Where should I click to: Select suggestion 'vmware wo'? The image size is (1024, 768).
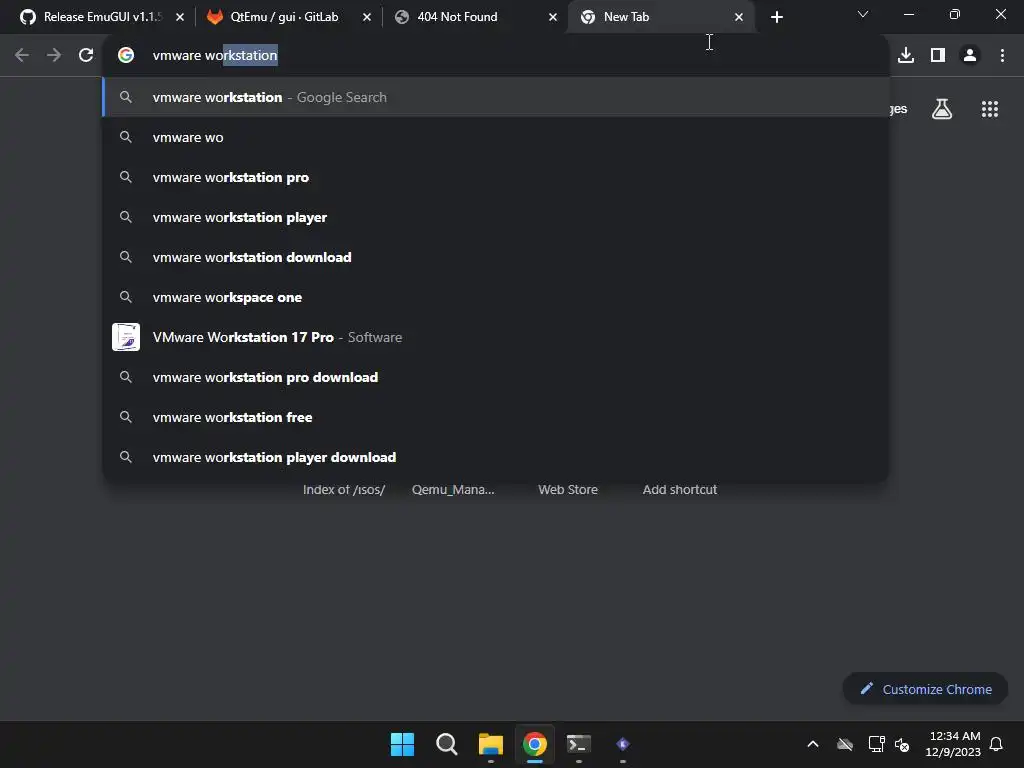click(496, 137)
